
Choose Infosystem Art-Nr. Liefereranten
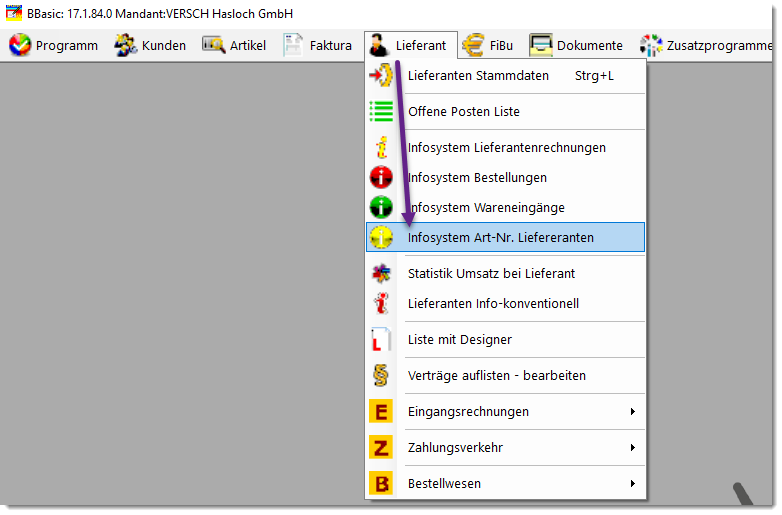pyautogui.click(x=505, y=237)
